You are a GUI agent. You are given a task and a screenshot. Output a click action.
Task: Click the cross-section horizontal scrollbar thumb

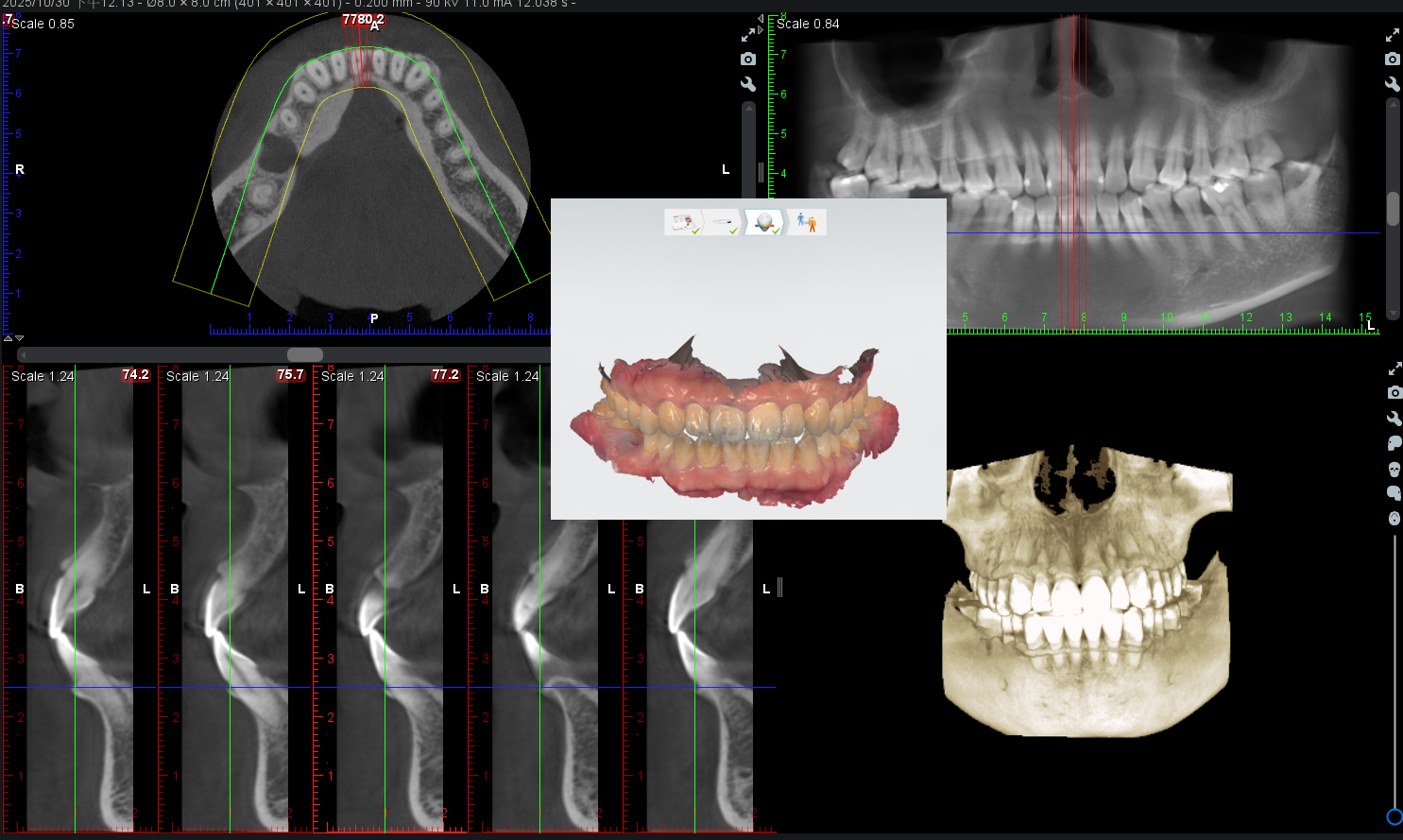click(304, 354)
